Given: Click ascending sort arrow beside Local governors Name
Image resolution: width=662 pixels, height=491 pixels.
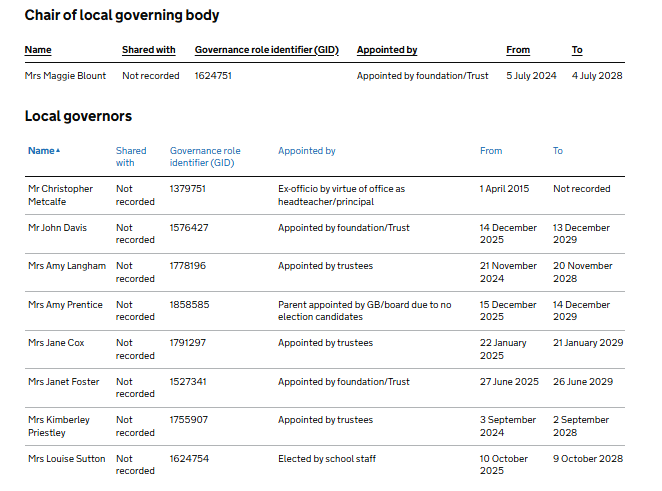Looking at the screenshot, I should pyautogui.click(x=58, y=151).
